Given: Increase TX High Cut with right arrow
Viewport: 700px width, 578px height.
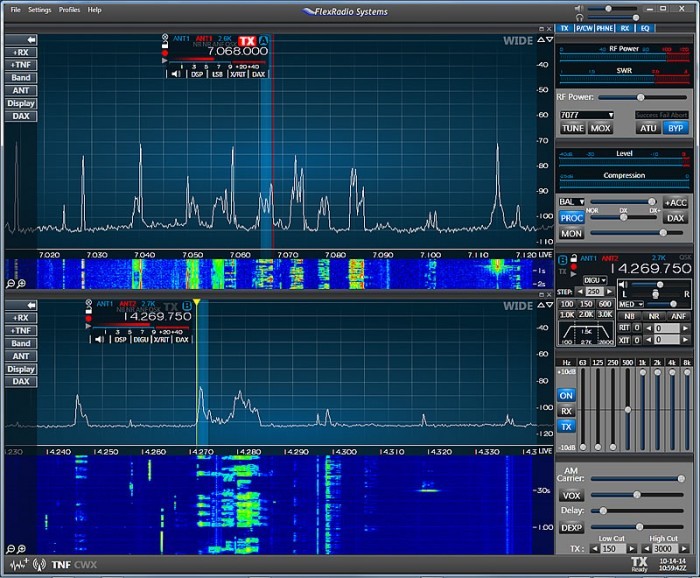Looking at the screenshot, I should click(x=683, y=549).
